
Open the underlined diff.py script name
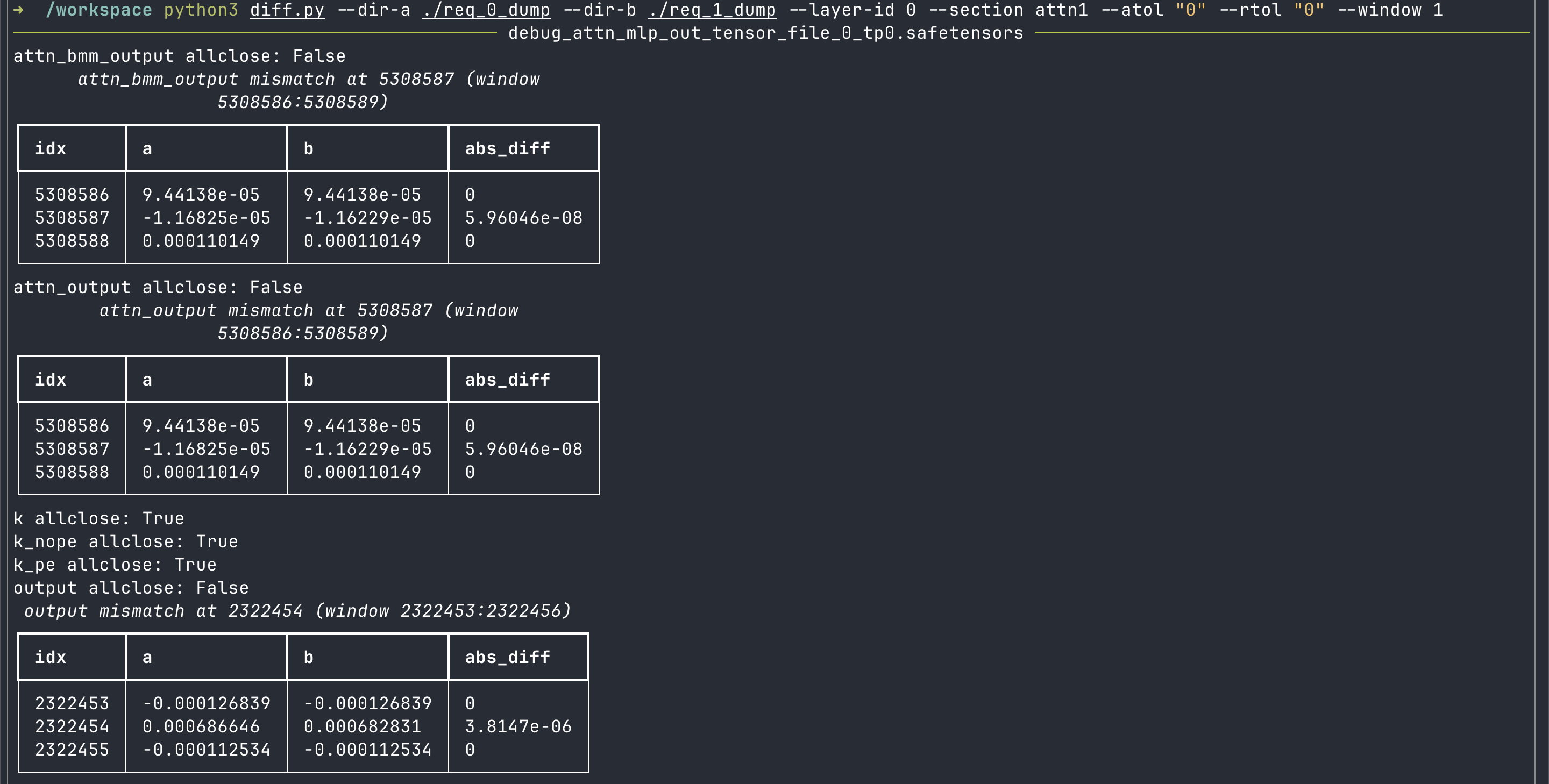point(287,10)
